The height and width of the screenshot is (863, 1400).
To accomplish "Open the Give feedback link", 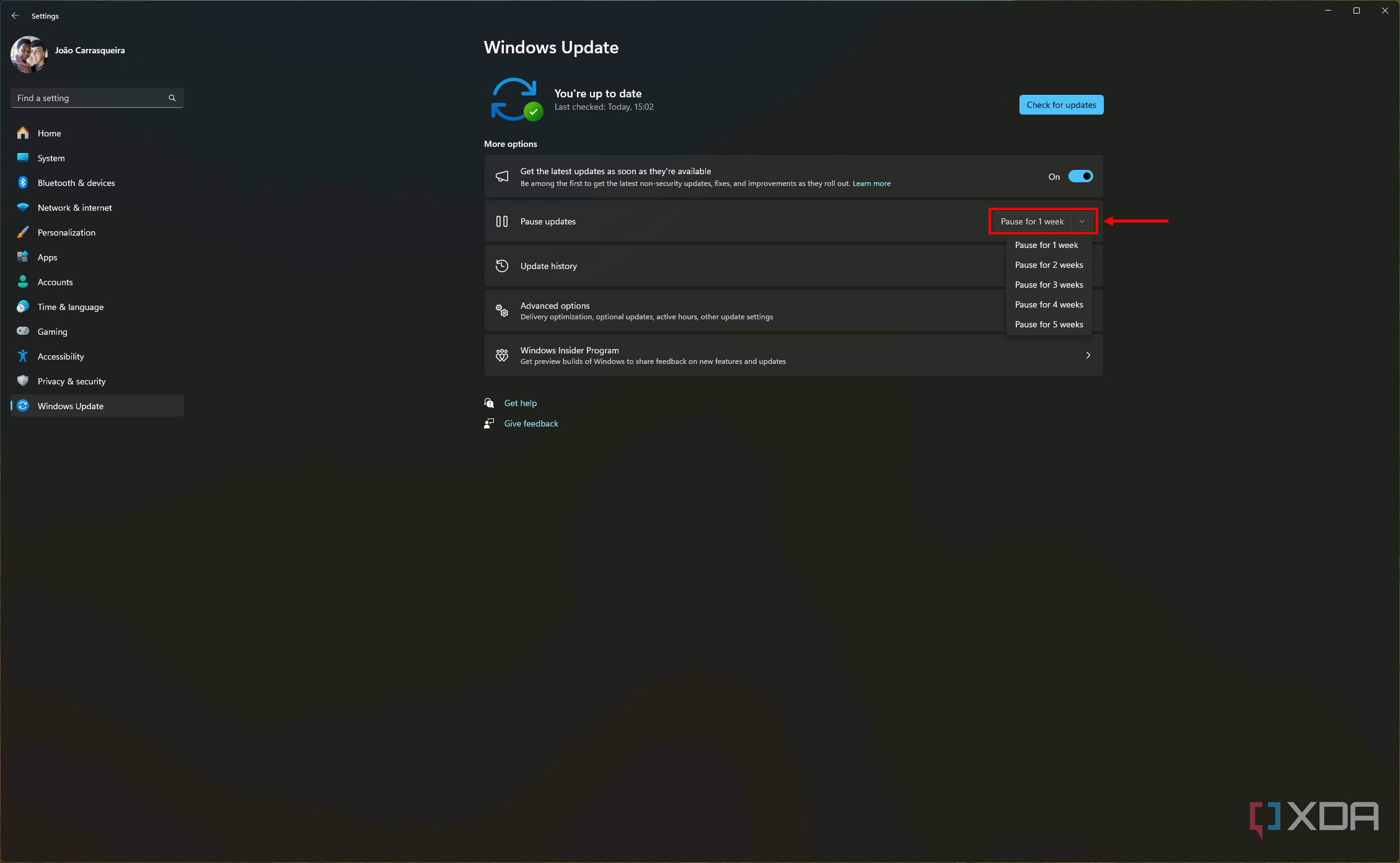I will tap(531, 423).
